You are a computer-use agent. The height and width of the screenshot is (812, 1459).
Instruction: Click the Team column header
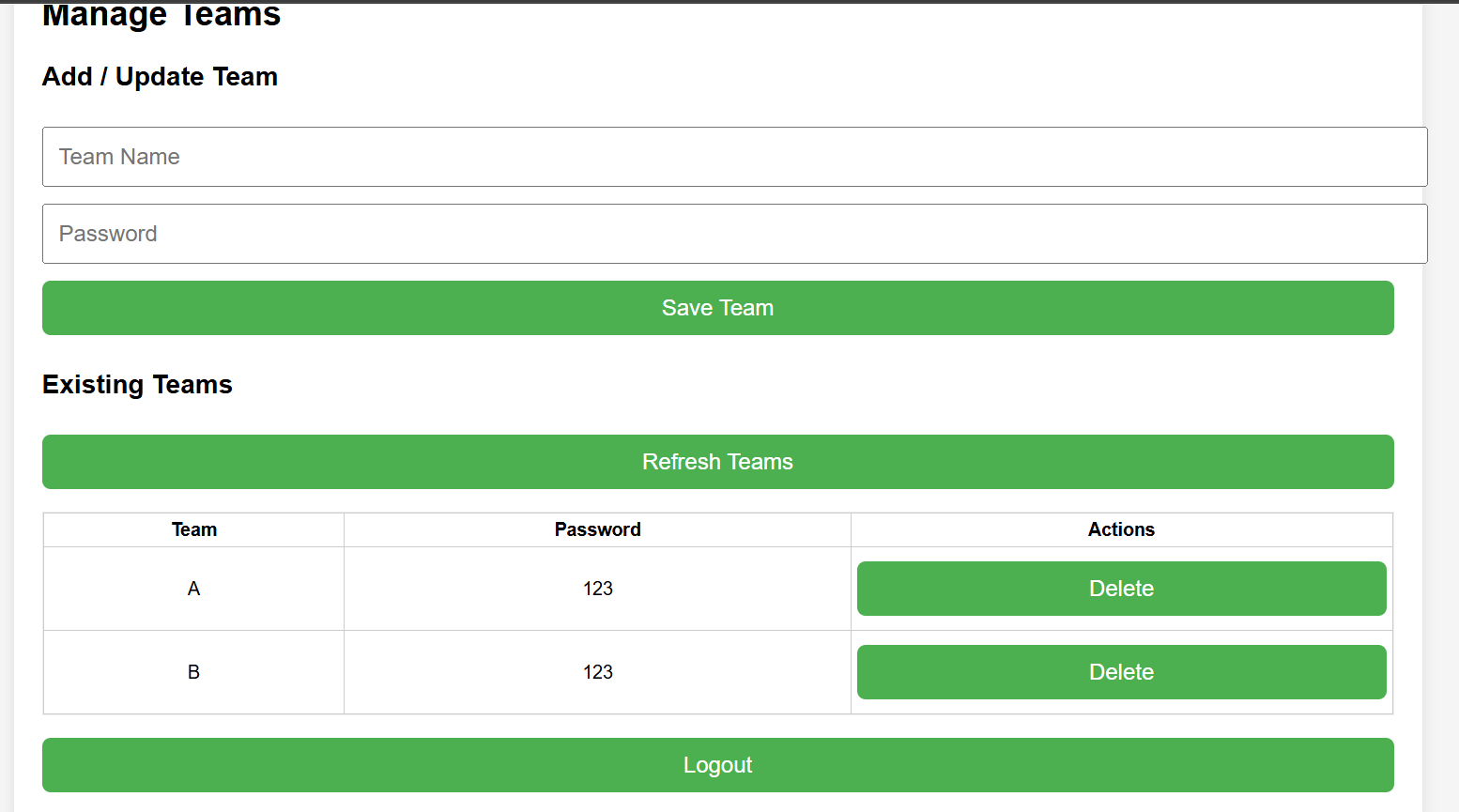point(194,529)
